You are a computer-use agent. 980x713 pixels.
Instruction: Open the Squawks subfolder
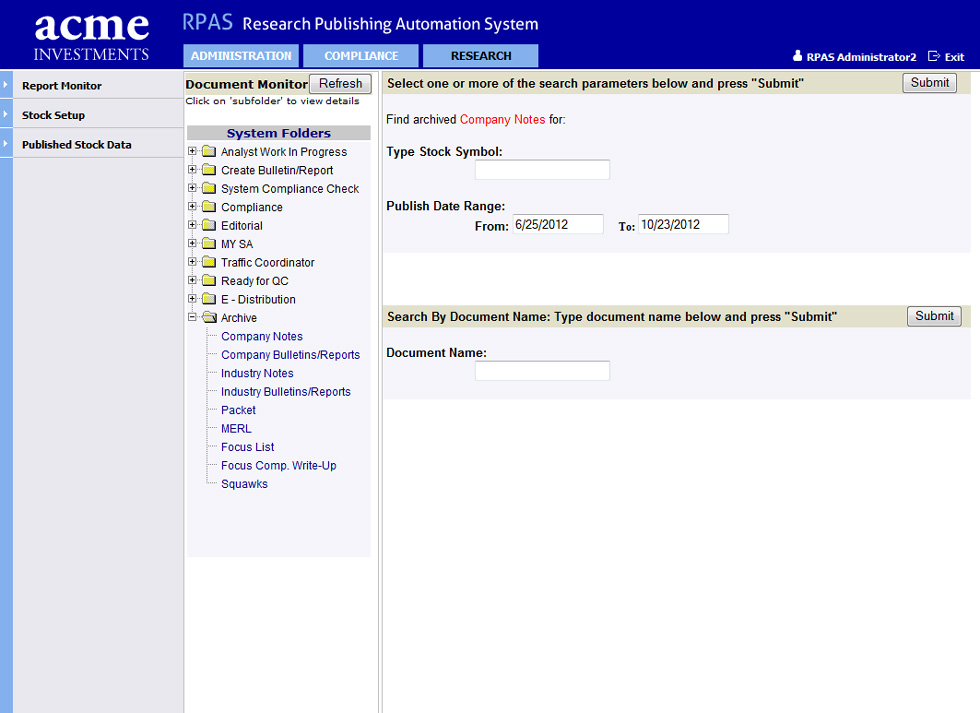pos(244,484)
